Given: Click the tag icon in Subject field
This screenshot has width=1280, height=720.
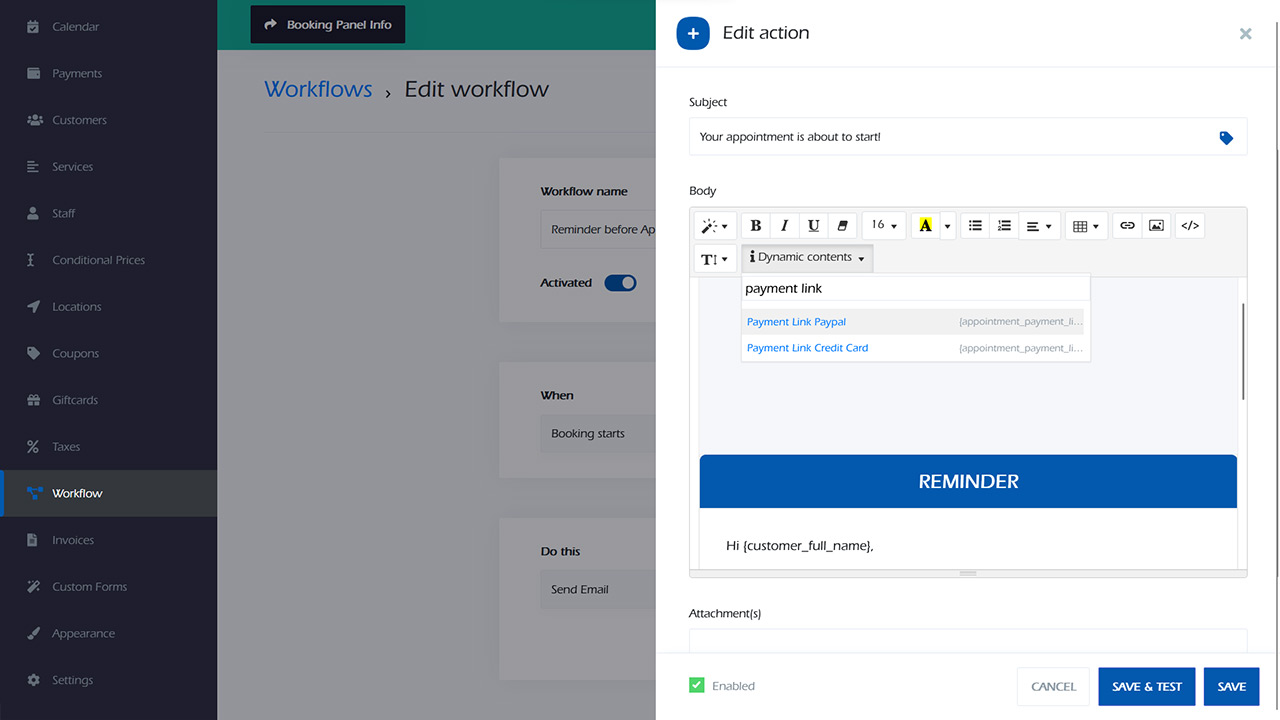Looking at the screenshot, I should (1226, 138).
